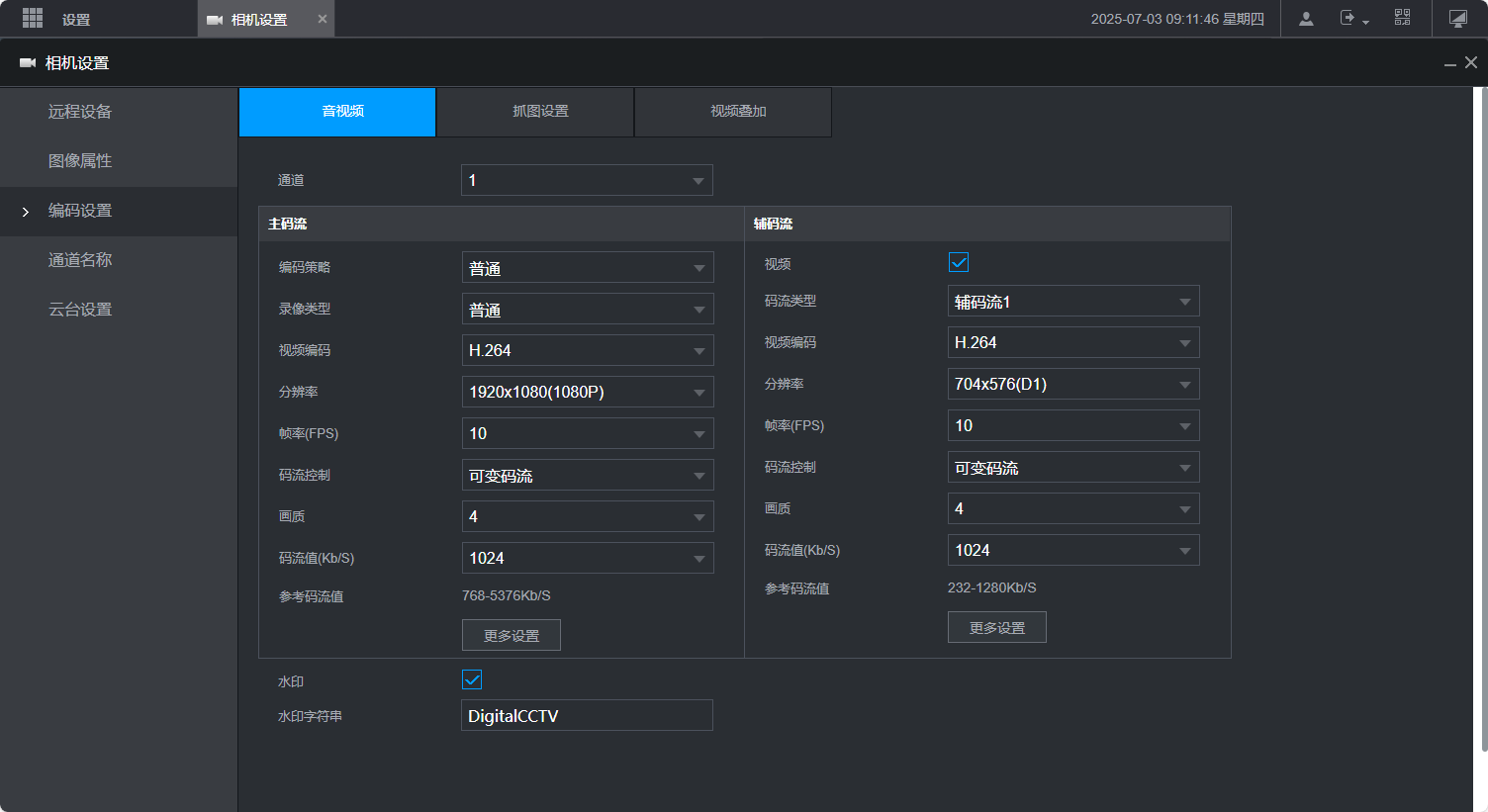Click the QR code icon
Viewport: 1488px width, 812px height.
point(1402,18)
